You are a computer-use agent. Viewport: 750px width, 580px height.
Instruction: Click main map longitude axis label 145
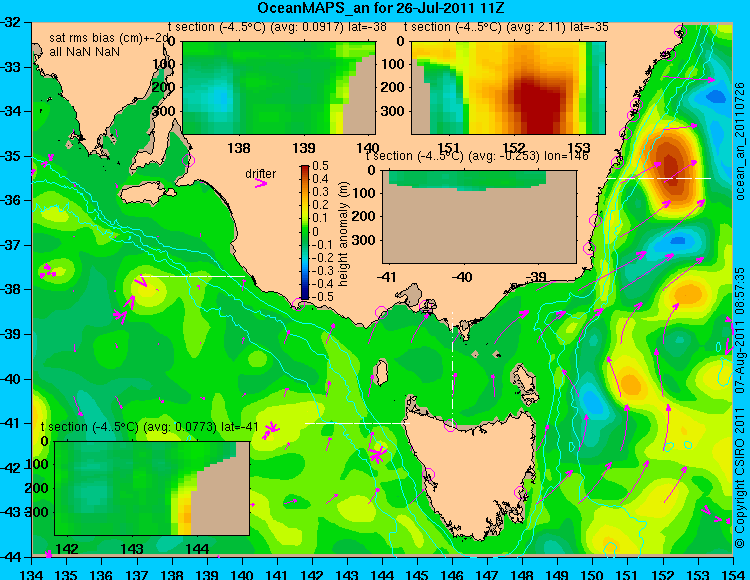click(417, 574)
